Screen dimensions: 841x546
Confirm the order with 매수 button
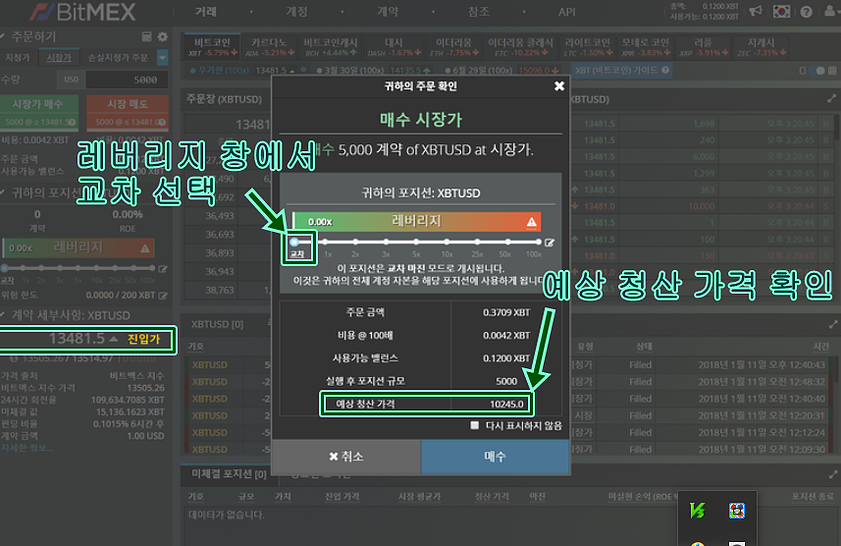point(495,456)
